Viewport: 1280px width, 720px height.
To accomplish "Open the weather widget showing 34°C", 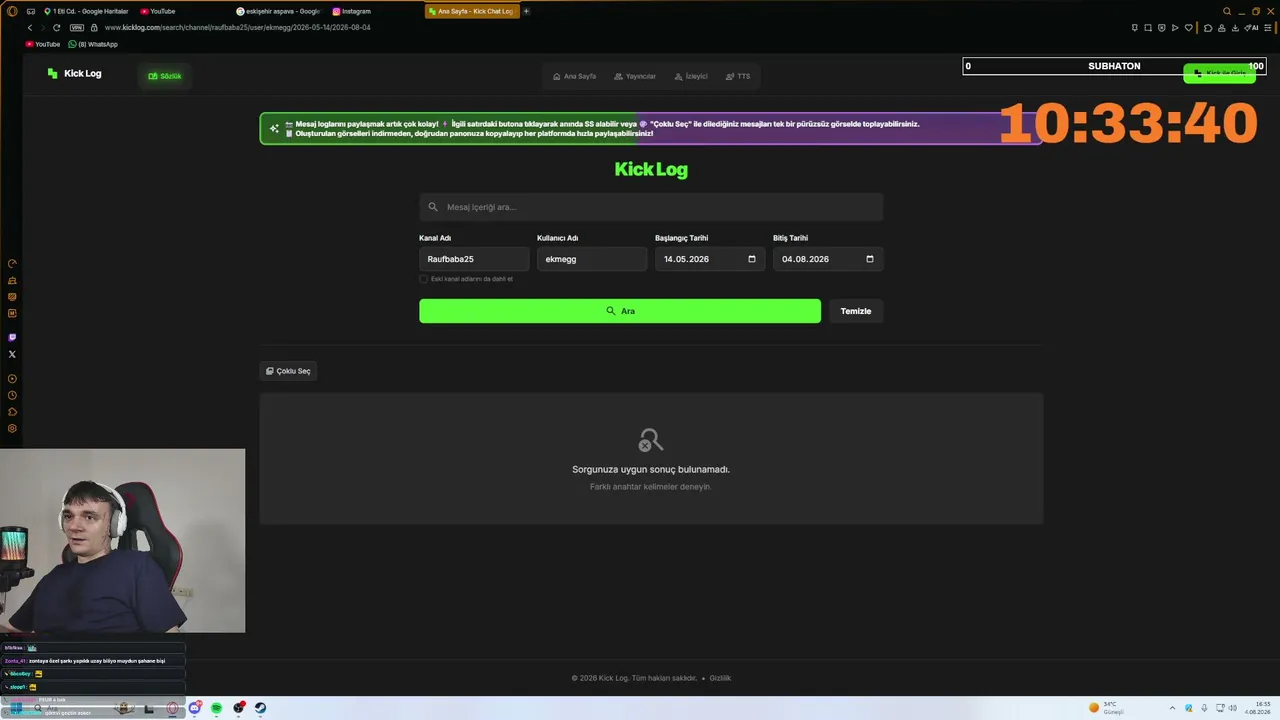I will [1108, 708].
